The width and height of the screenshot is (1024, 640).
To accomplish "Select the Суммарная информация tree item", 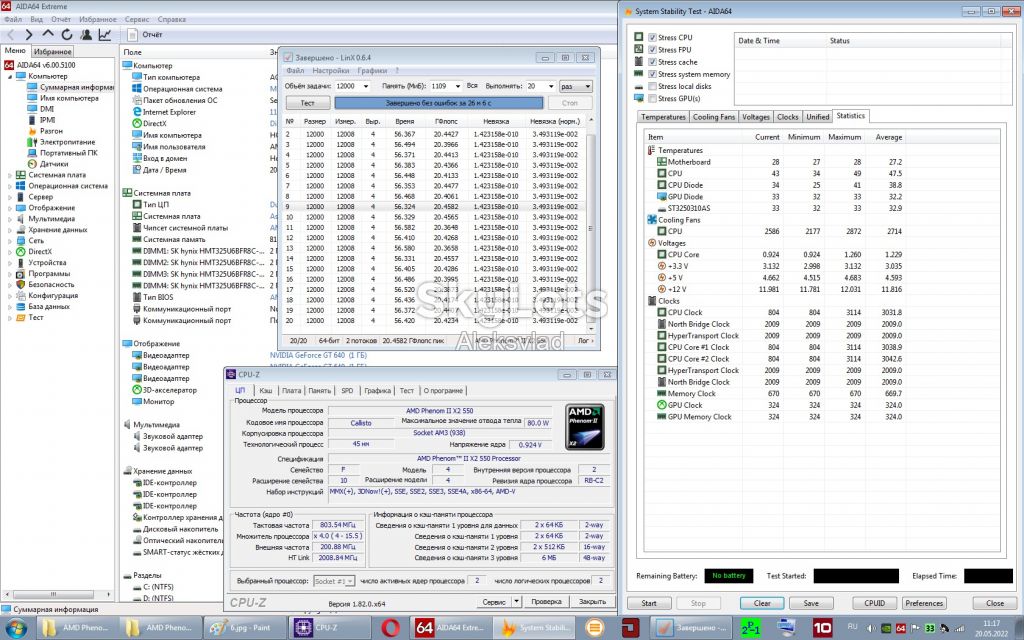I will point(71,87).
